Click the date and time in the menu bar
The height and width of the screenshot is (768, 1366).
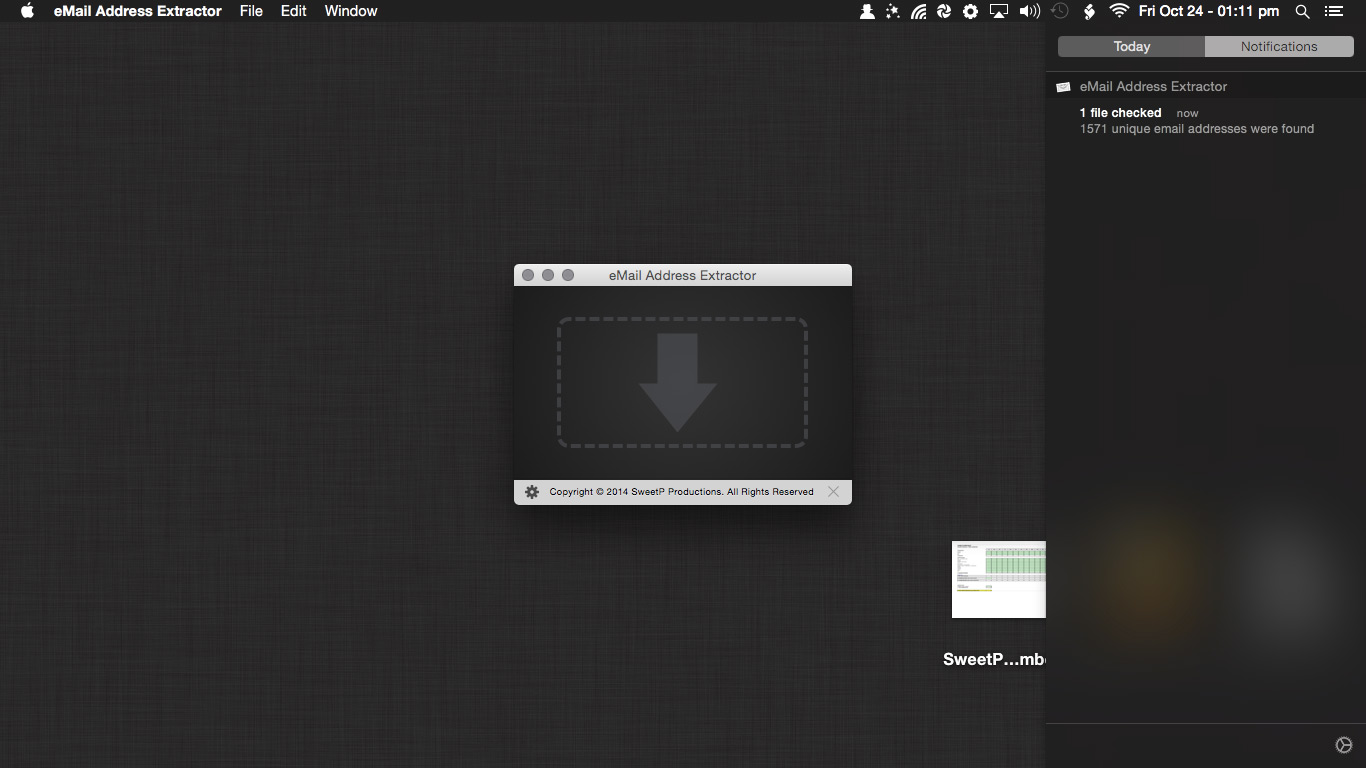[x=1212, y=11]
